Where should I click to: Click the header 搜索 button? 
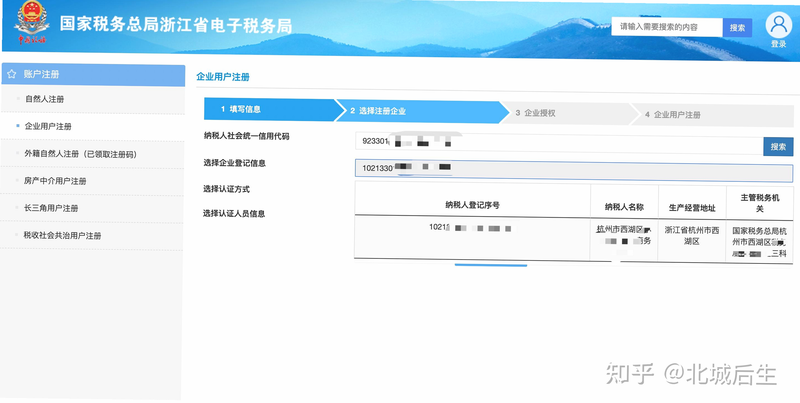point(737,28)
